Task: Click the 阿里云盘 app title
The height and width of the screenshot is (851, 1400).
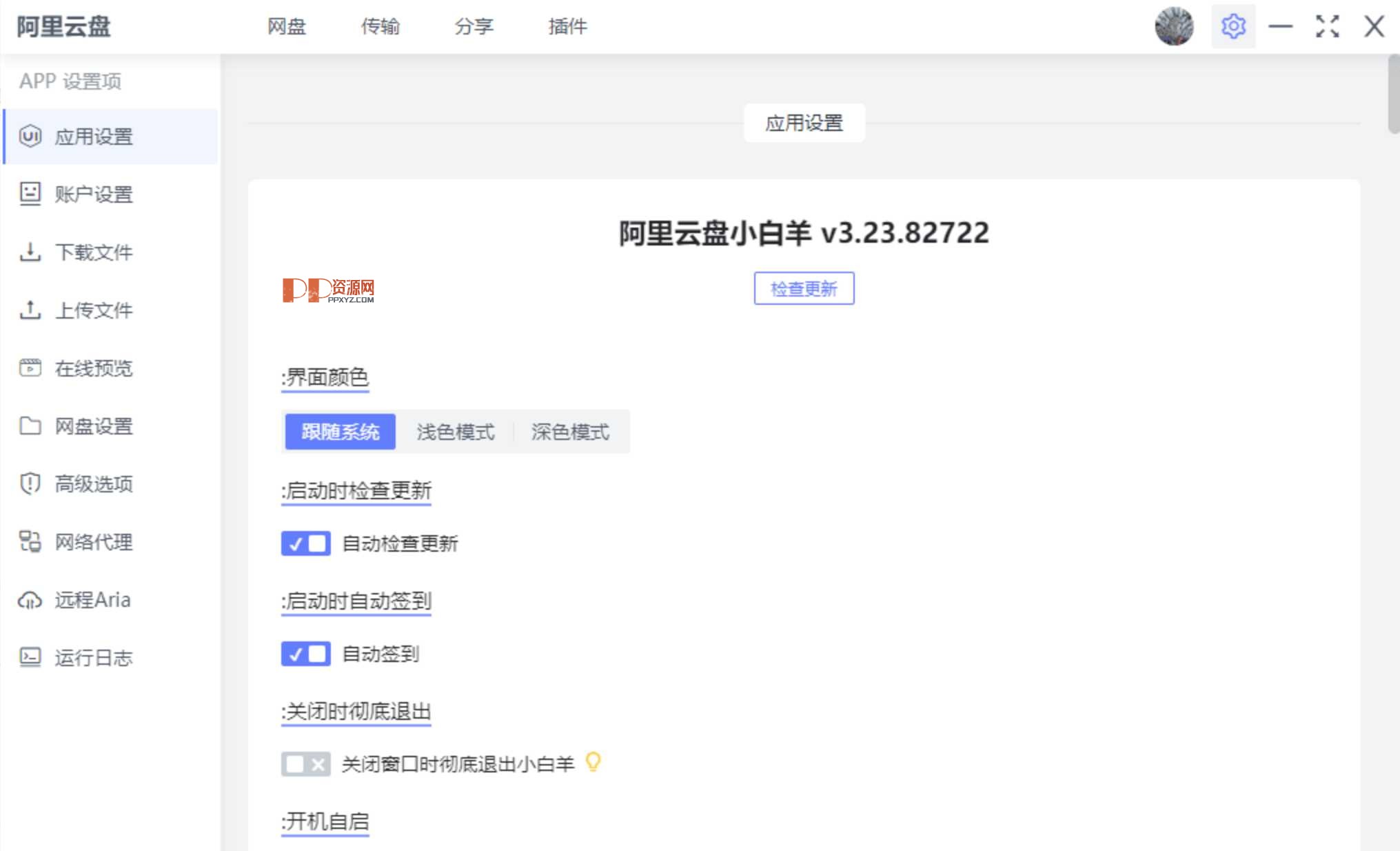Action: click(x=63, y=27)
